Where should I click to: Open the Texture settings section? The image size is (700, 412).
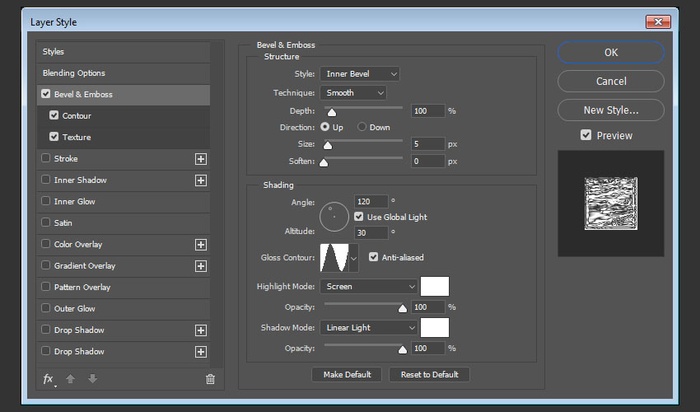76,137
